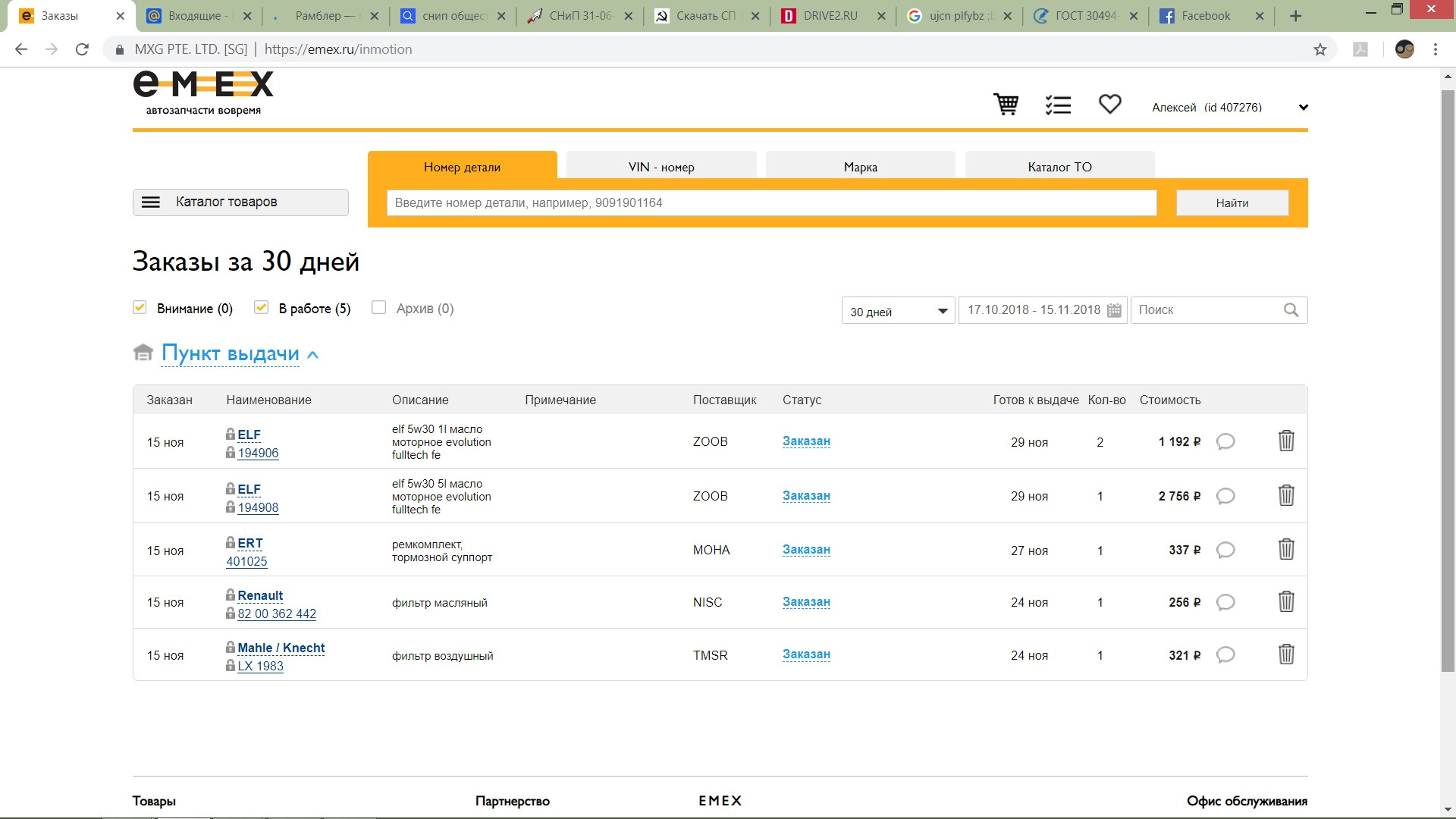Uncheck the В работе (5) checkbox
The height and width of the screenshot is (819, 1456).
(262, 307)
